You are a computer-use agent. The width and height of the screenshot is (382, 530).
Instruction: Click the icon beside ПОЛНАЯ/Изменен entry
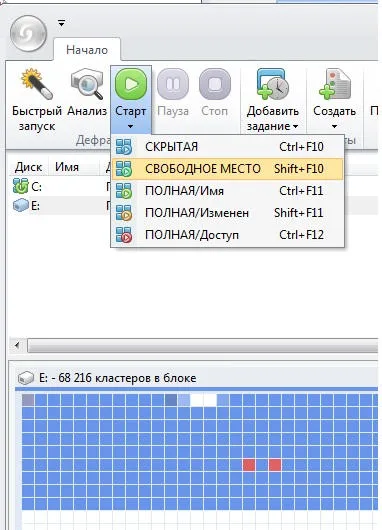click(124, 213)
